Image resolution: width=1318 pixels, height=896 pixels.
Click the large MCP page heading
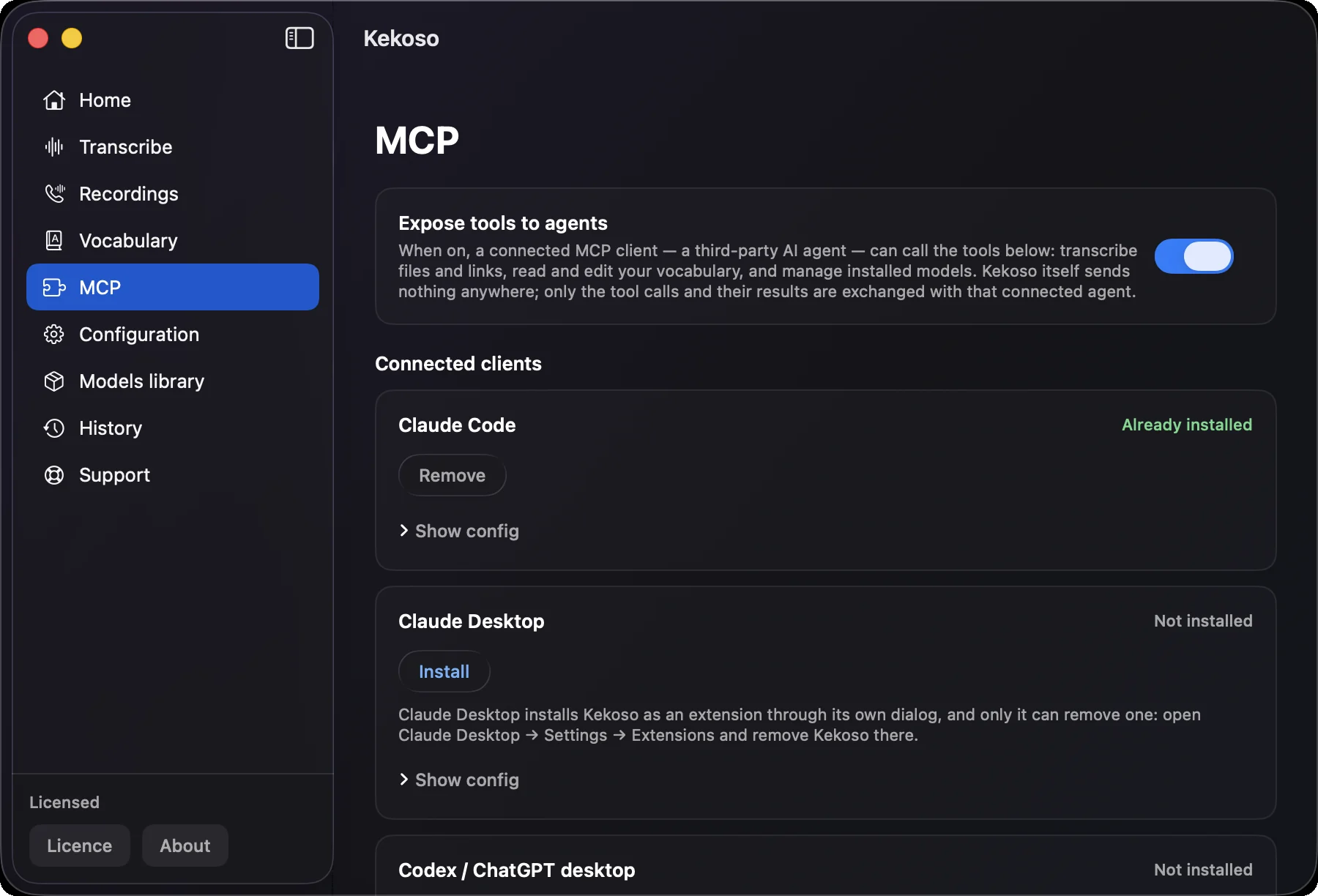[417, 140]
